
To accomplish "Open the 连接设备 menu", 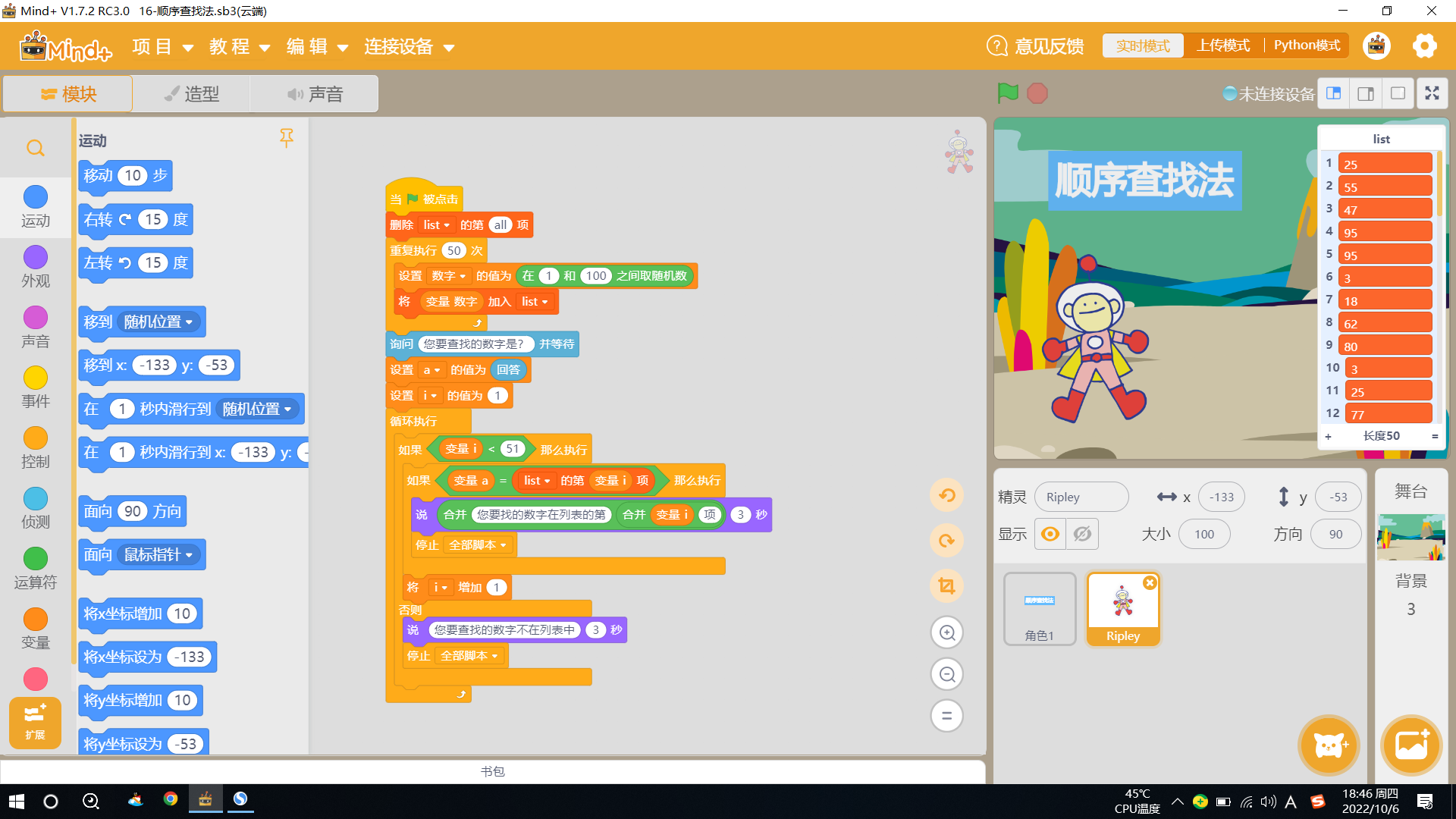I will pyautogui.click(x=409, y=47).
